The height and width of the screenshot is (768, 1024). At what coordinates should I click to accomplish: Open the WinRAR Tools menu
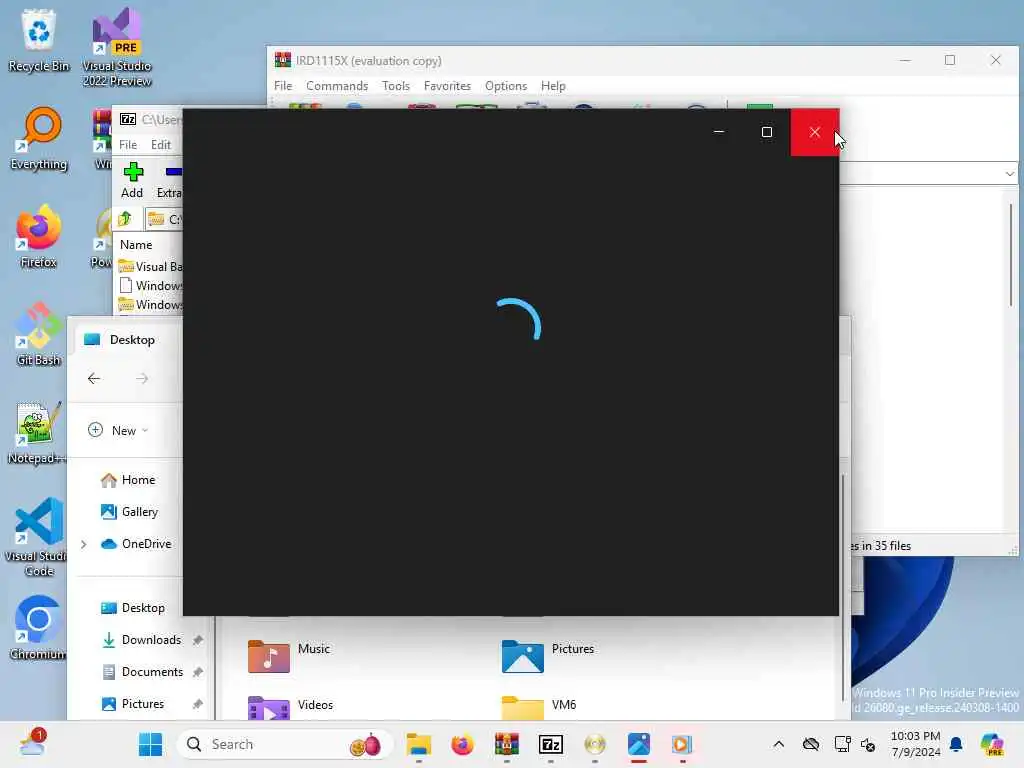pyautogui.click(x=396, y=86)
